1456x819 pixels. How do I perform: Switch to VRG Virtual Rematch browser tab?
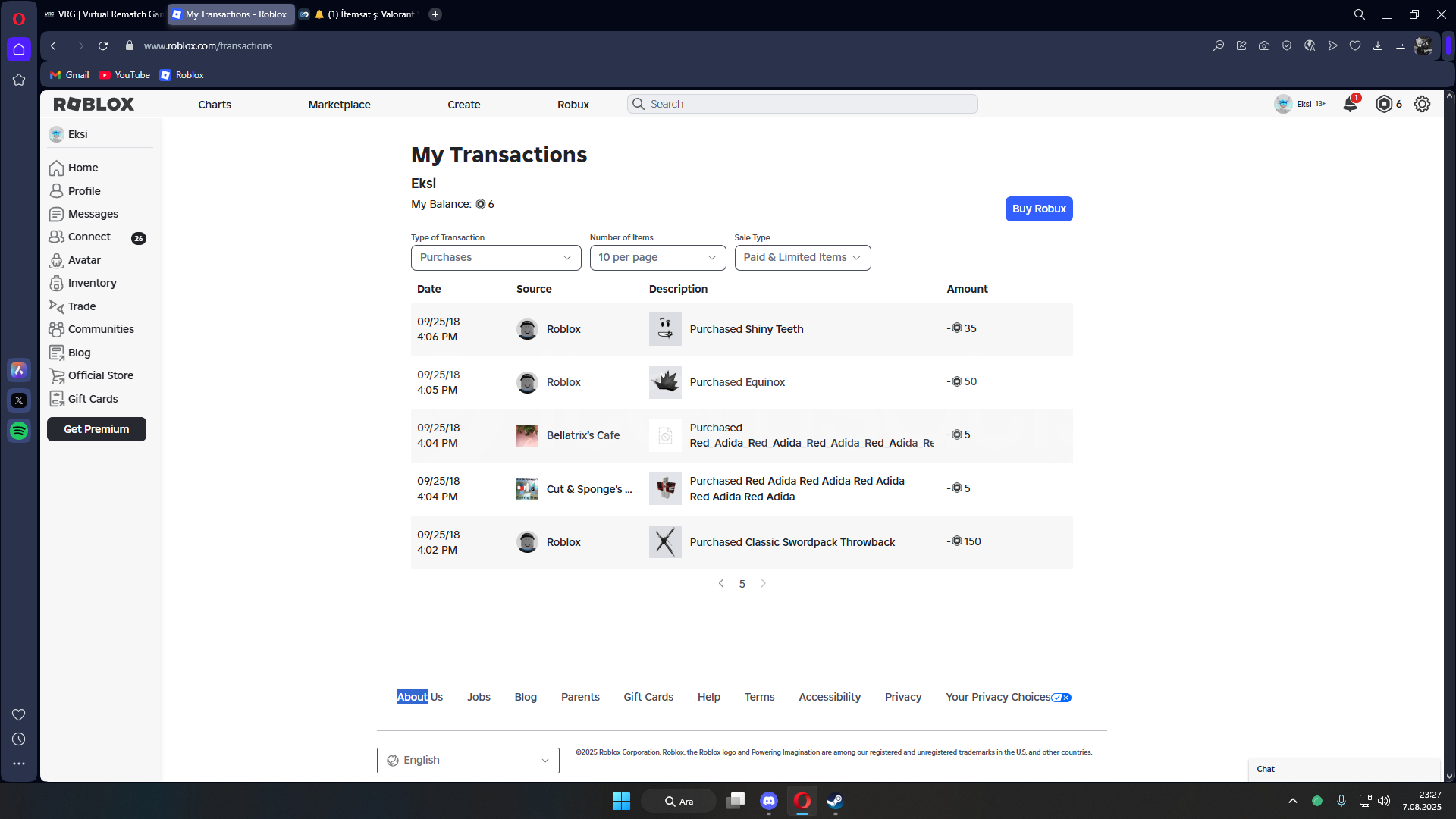coord(103,14)
